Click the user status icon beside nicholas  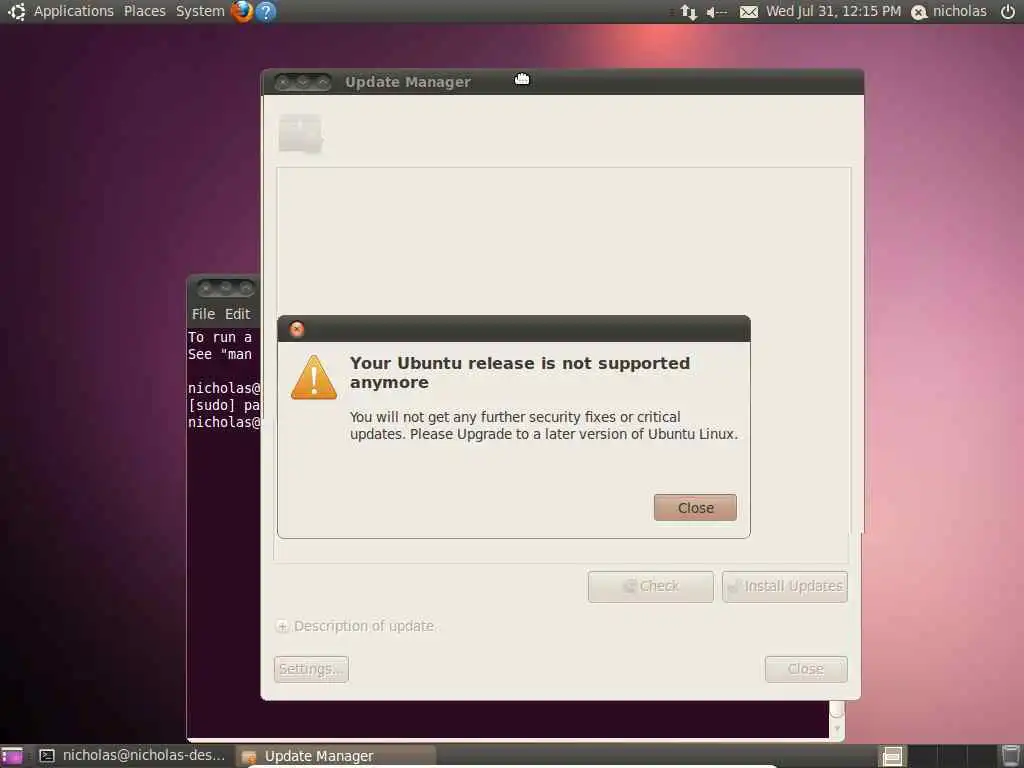pyautogui.click(x=919, y=12)
